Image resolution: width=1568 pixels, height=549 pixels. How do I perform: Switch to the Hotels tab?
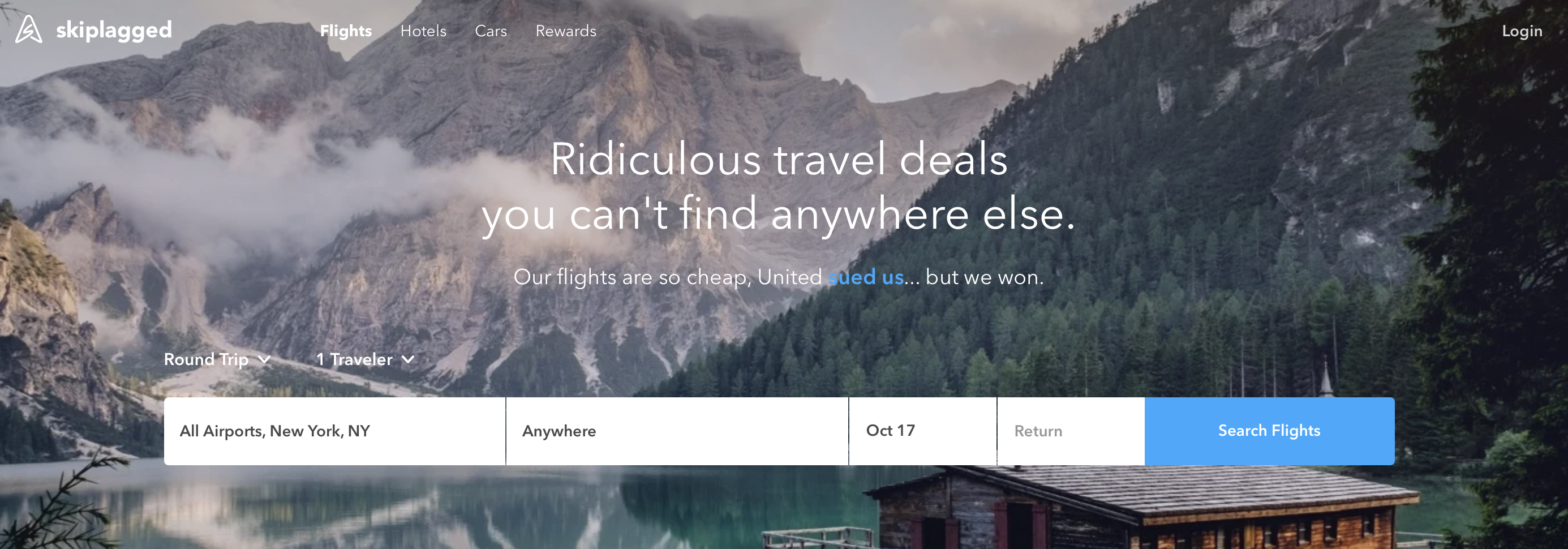click(x=423, y=31)
